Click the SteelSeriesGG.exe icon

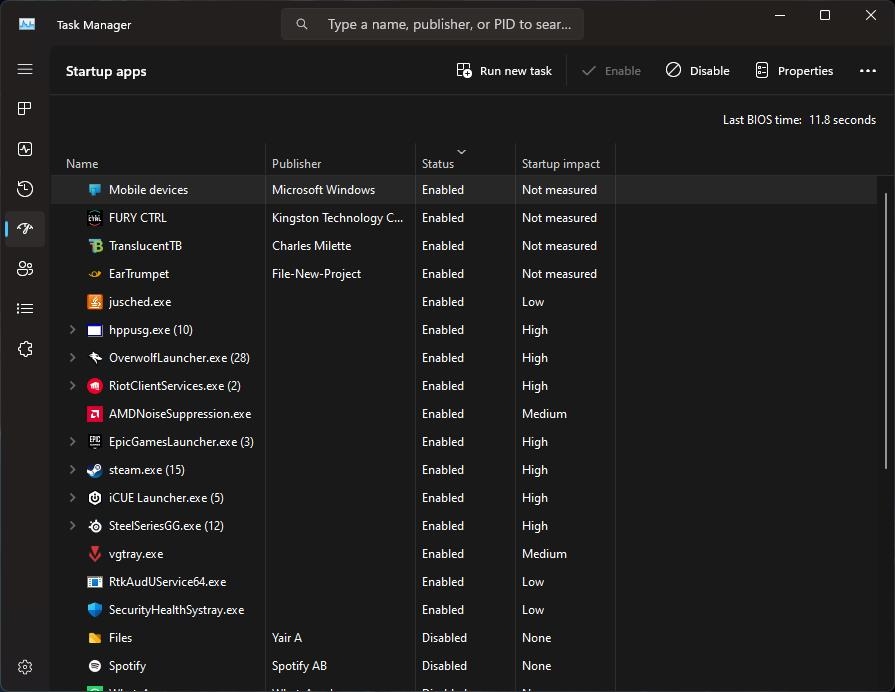coord(95,526)
